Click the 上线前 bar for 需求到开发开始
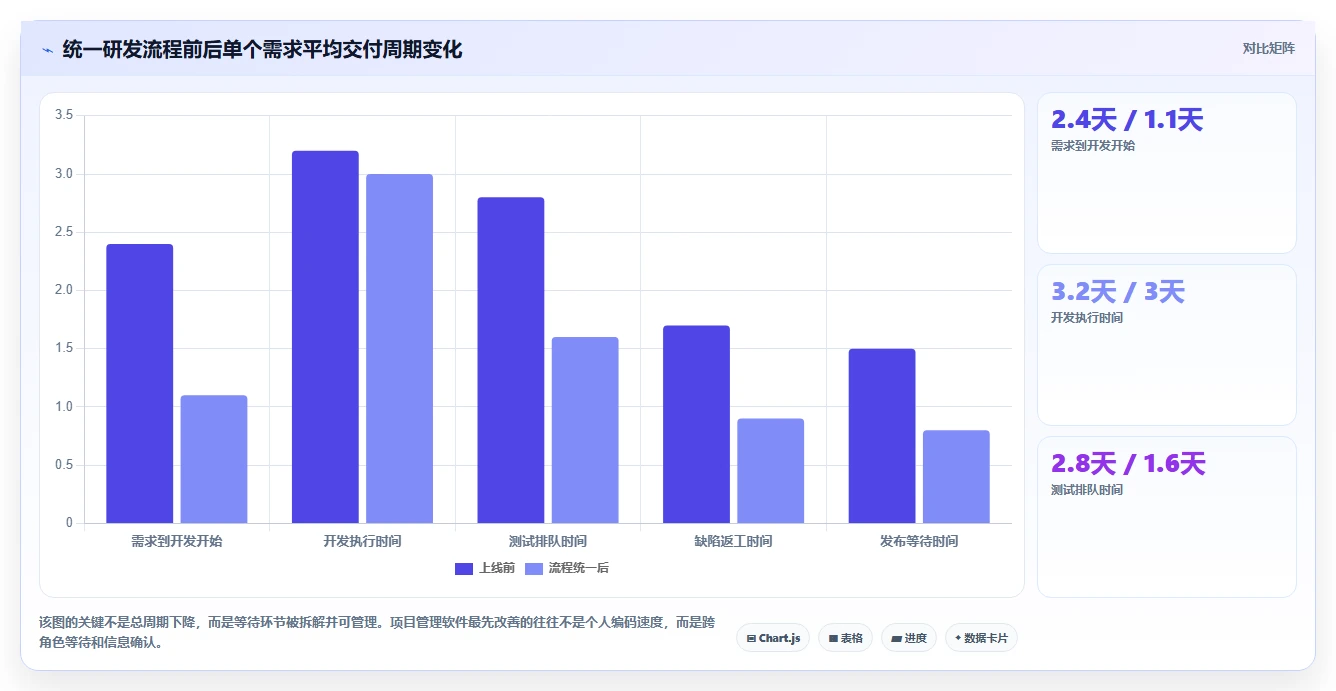Screen dimensions: 1336x691 coord(140,384)
